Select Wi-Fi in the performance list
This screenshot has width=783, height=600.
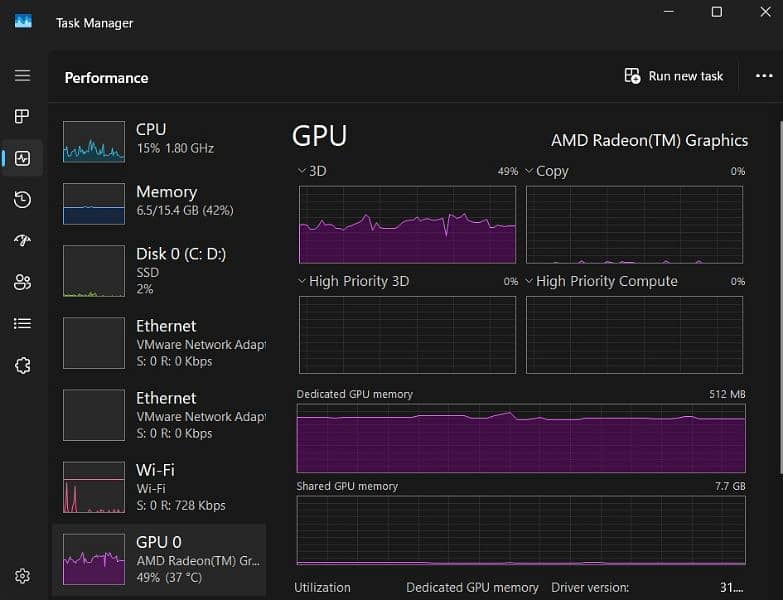pos(158,487)
